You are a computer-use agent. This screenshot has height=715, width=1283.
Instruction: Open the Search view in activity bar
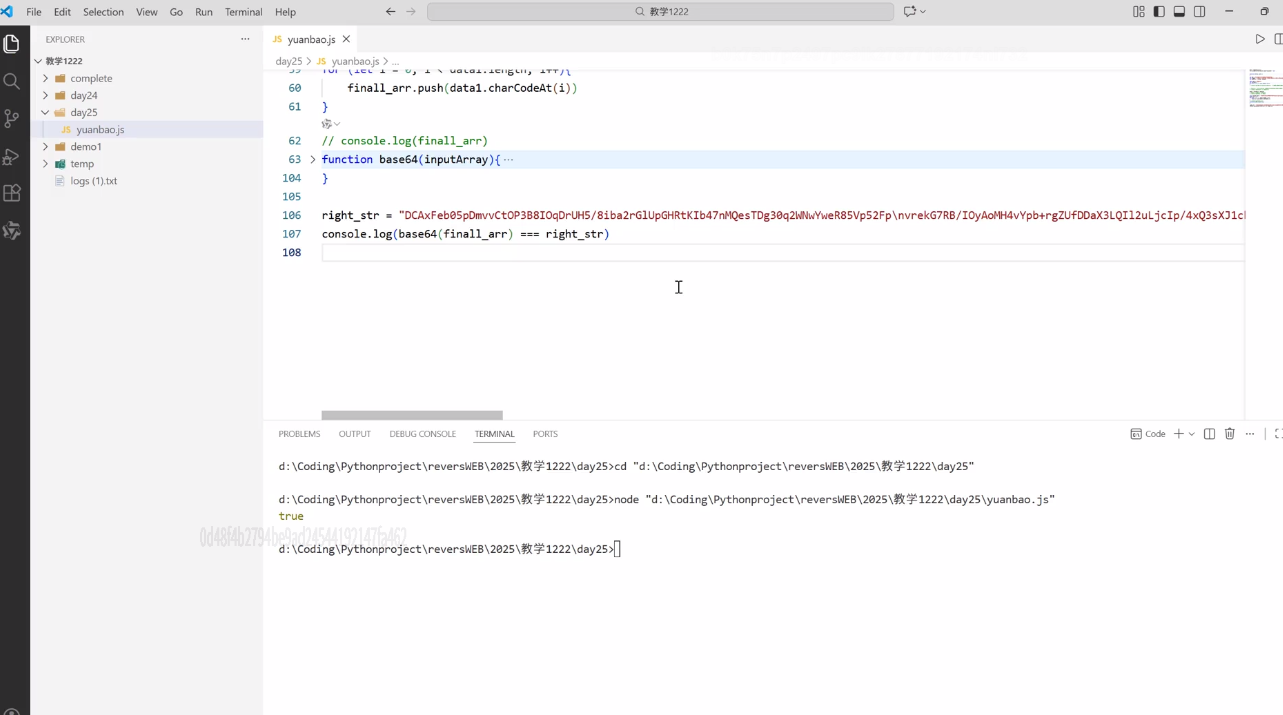(12, 81)
